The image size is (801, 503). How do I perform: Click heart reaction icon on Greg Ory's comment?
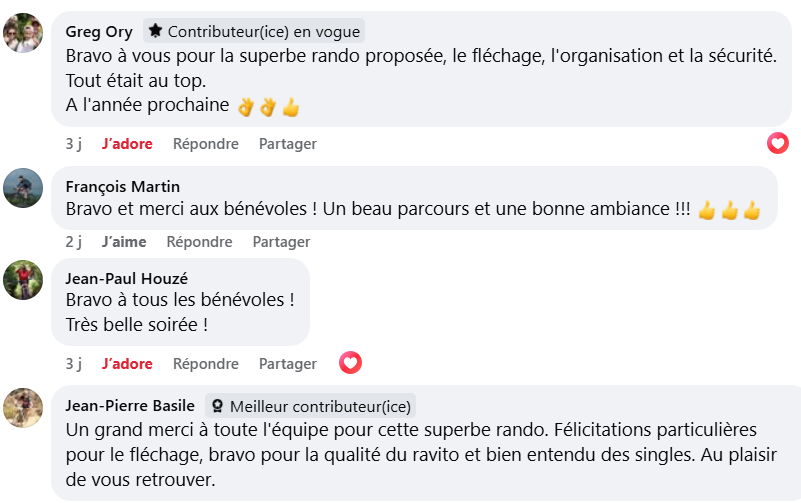(x=778, y=143)
